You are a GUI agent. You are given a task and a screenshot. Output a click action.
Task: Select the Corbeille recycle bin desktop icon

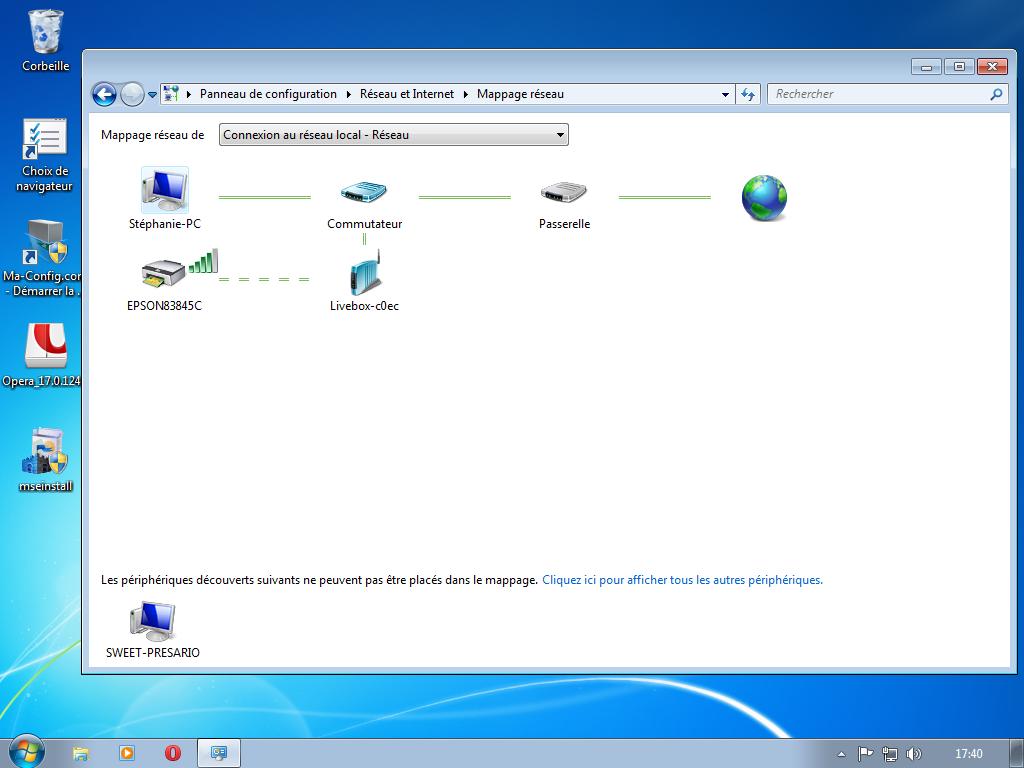pyautogui.click(x=45, y=40)
